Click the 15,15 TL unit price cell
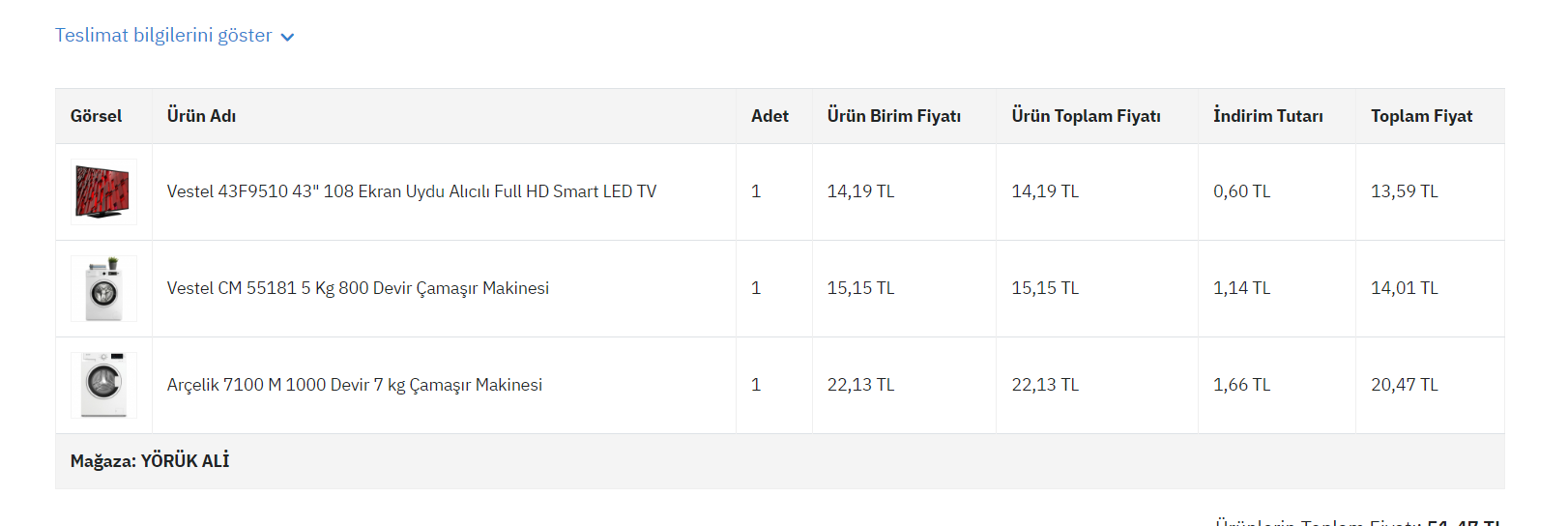 [860, 288]
